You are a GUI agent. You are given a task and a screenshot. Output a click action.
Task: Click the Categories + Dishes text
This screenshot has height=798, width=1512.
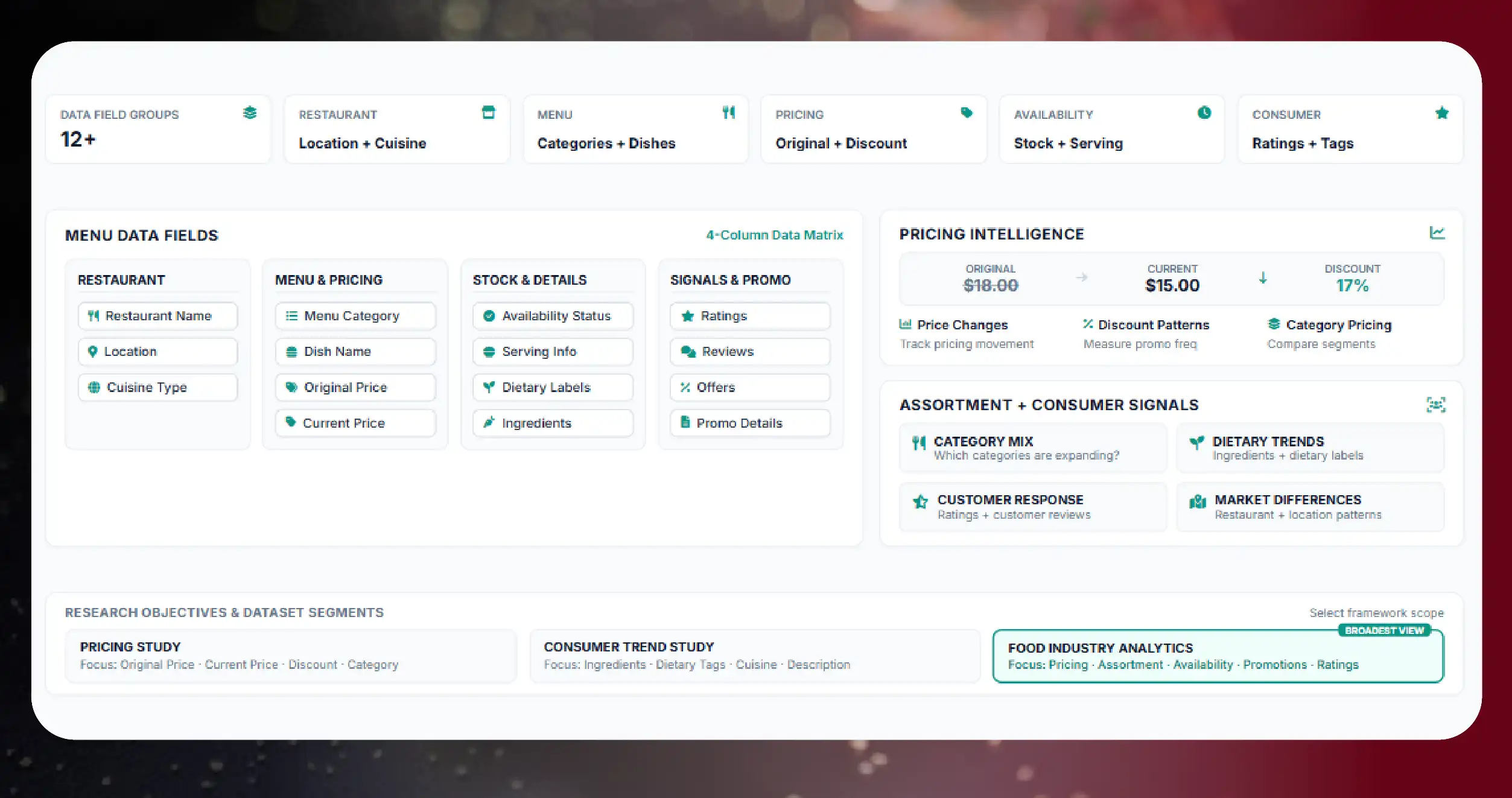coord(606,144)
